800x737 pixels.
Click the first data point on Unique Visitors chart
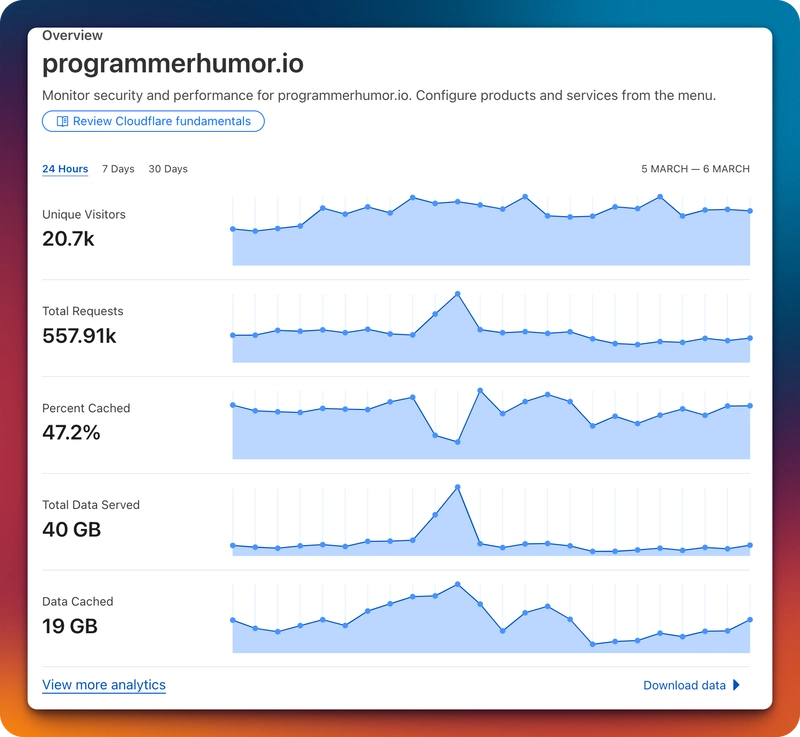coord(233,229)
